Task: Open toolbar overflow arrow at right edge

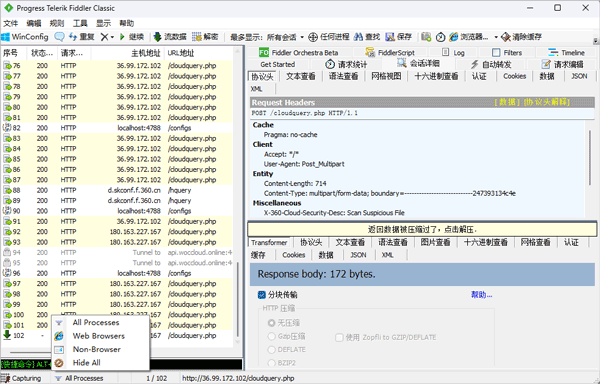Action: coord(595,41)
